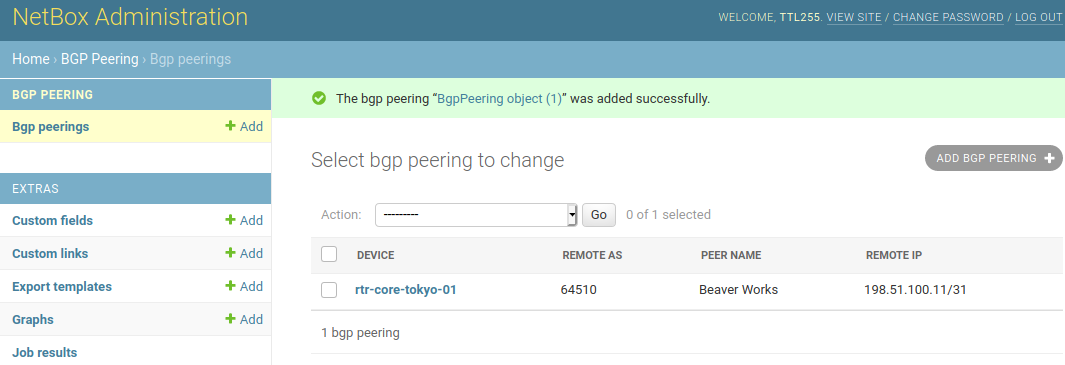Click the green success checkmark icon

(319, 99)
